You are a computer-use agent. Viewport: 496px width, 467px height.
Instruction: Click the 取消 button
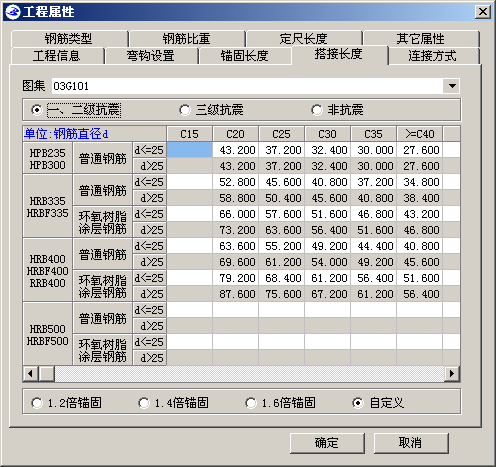click(x=411, y=443)
